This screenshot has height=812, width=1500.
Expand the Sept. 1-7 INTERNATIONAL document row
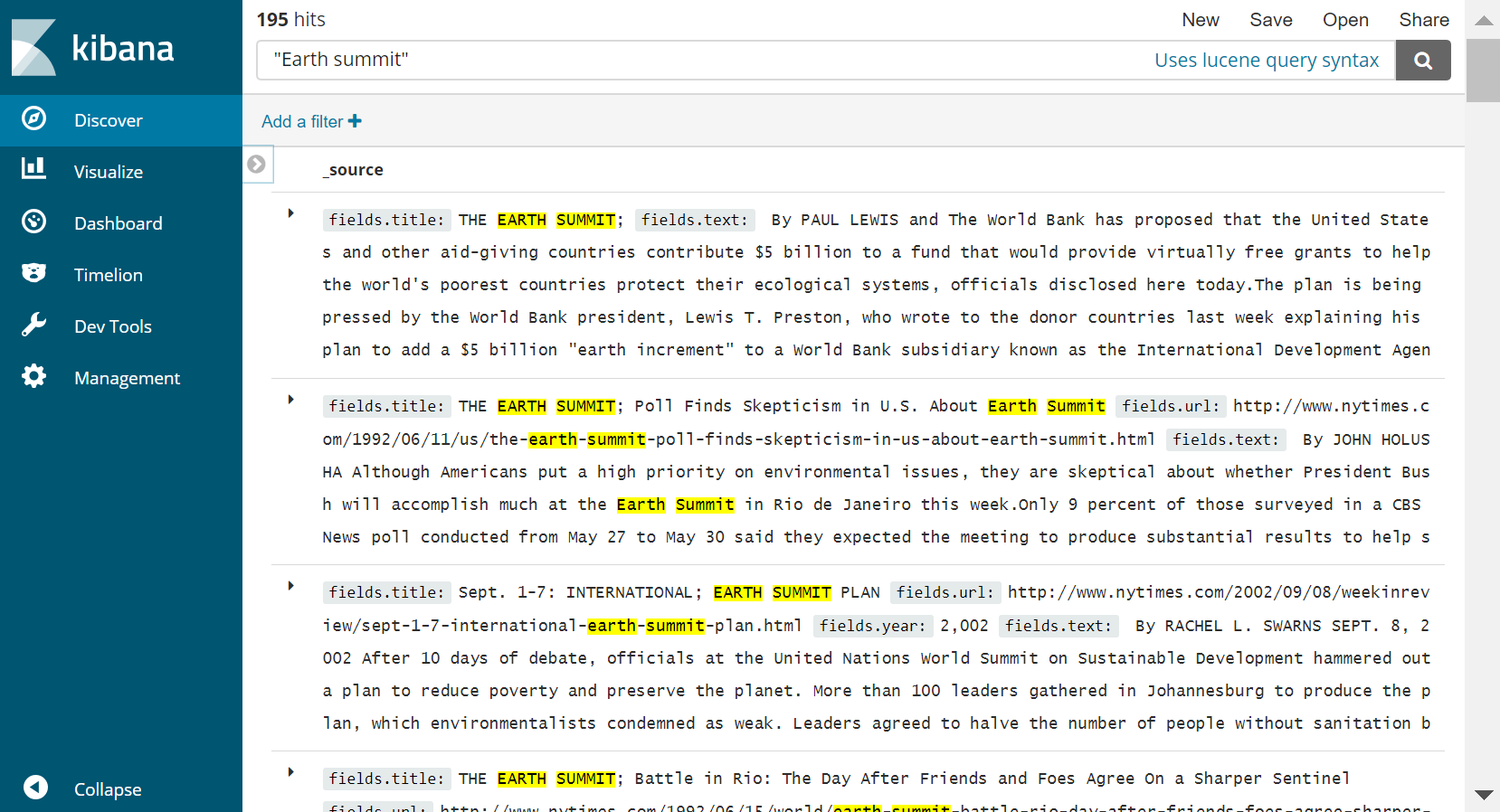290,586
